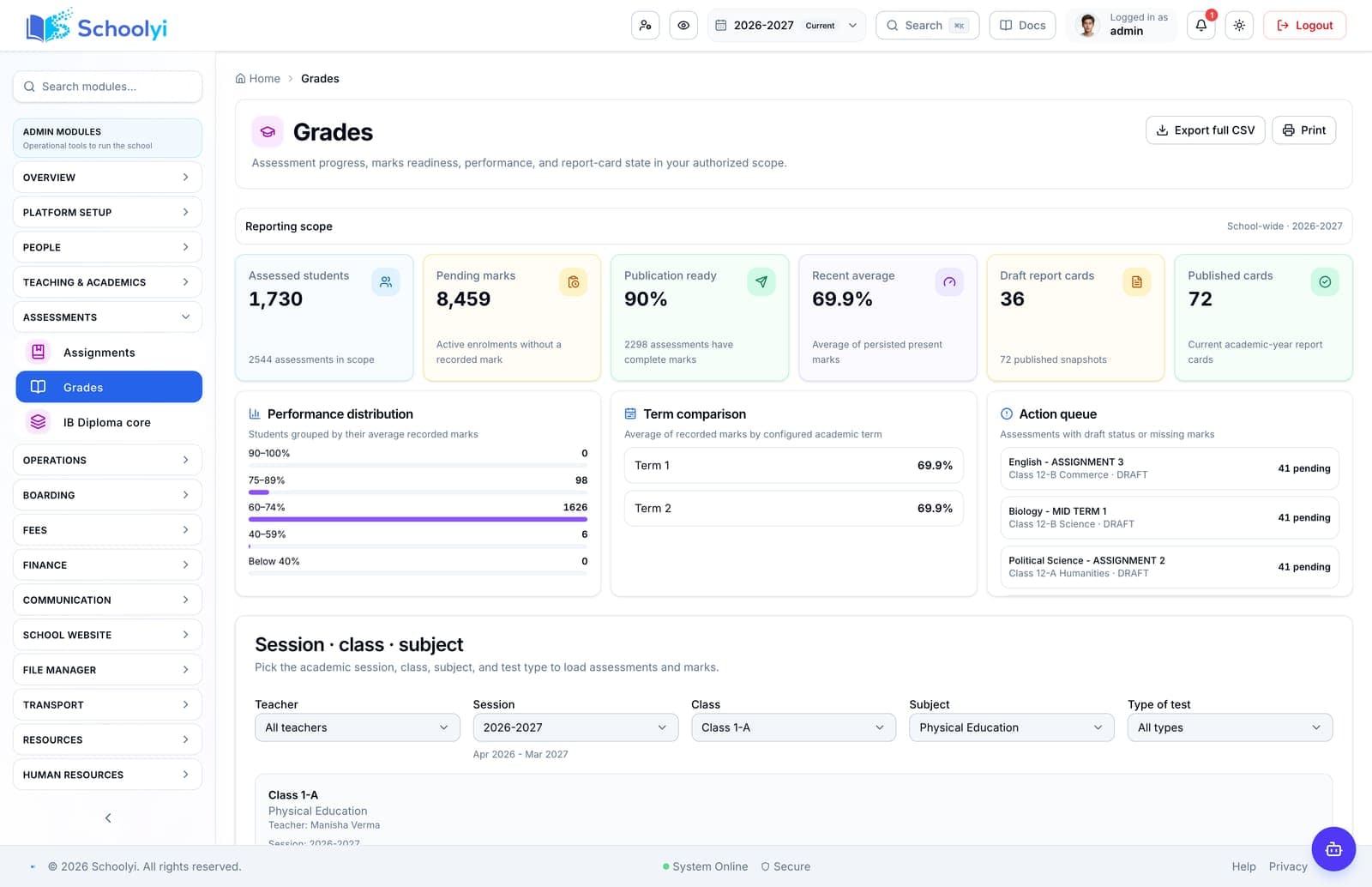Viewport: 1372px width, 887px height.
Task: Open the Type of test dropdown
Action: (1230, 727)
